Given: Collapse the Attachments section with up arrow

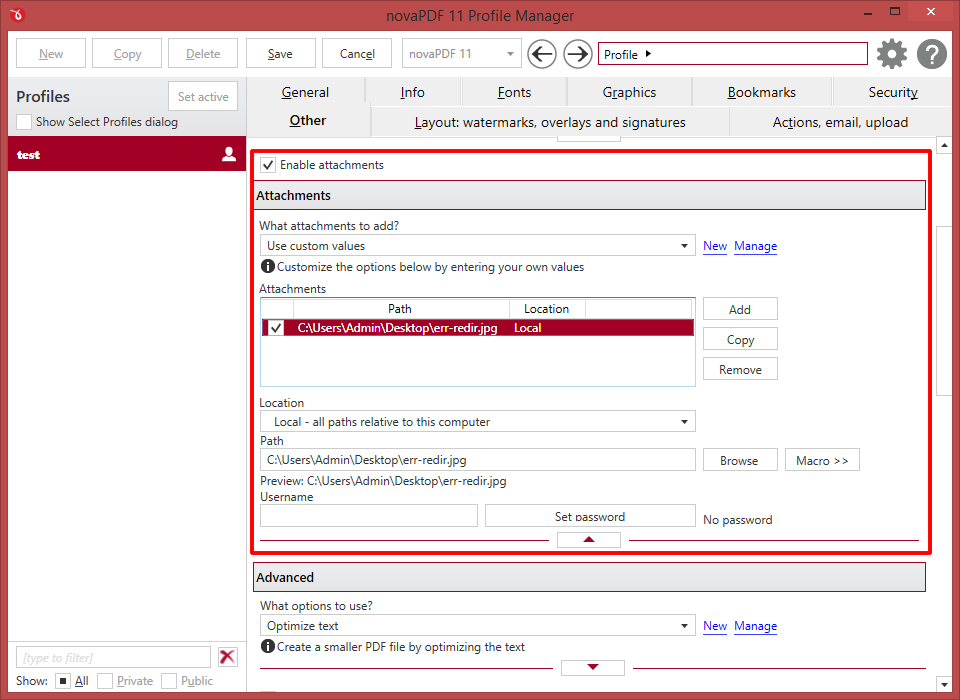Looking at the screenshot, I should click(589, 540).
